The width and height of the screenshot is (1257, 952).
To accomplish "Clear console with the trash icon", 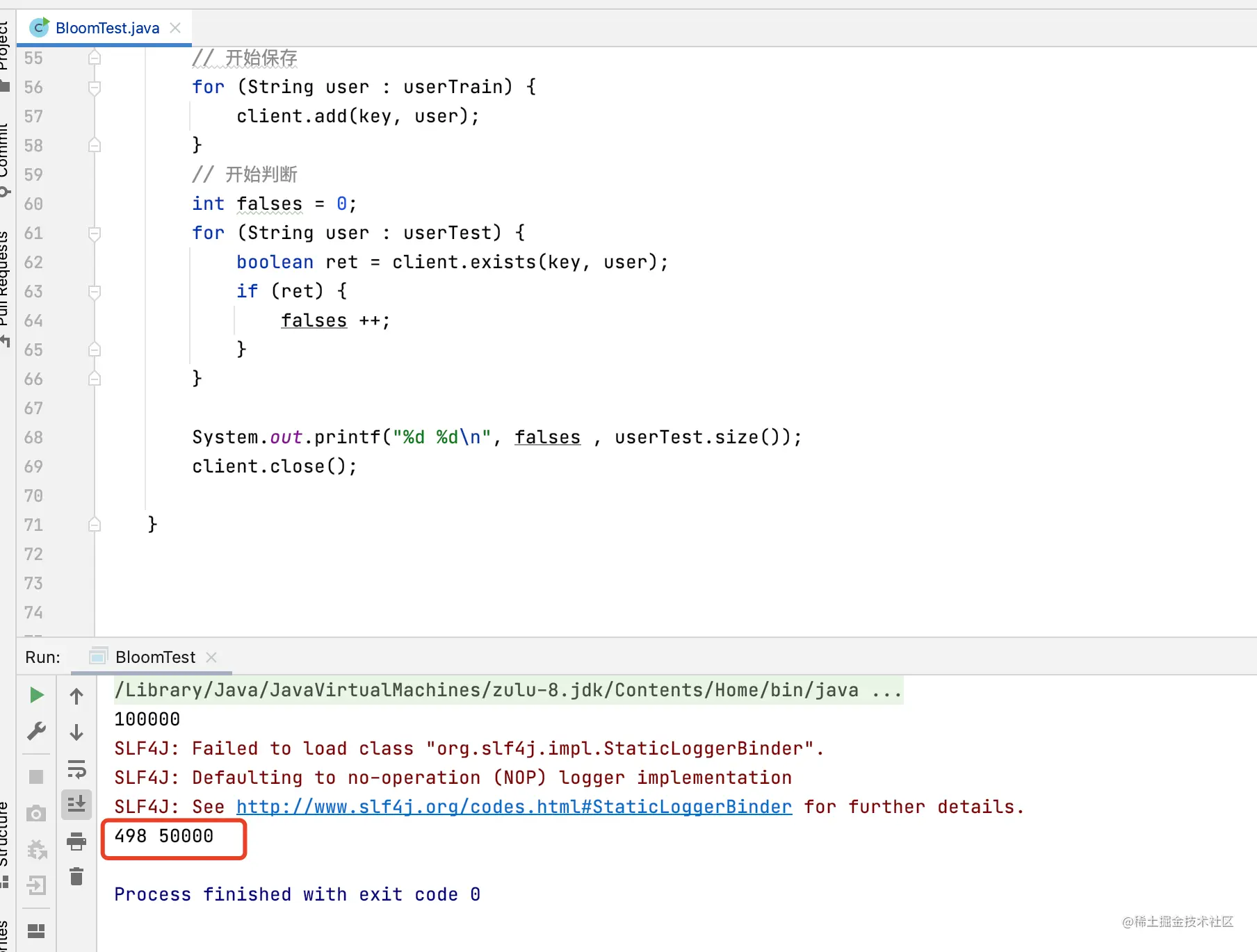I will click(x=76, y=876).
